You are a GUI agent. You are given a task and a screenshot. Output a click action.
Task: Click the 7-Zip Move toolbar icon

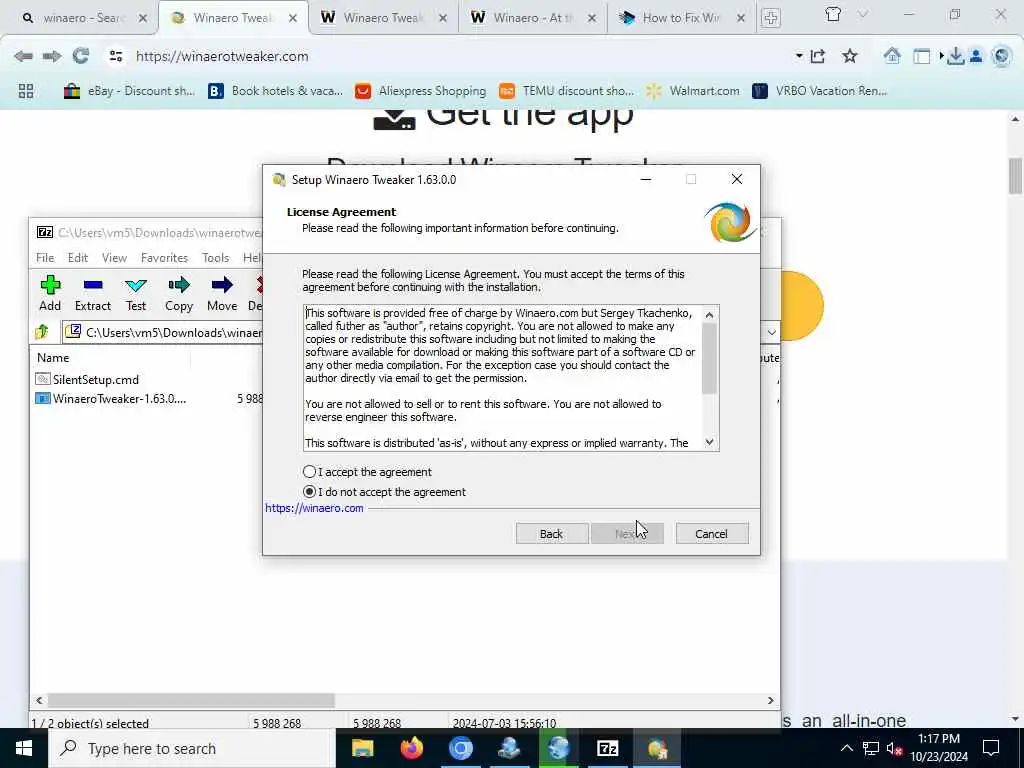coord(222,293)
